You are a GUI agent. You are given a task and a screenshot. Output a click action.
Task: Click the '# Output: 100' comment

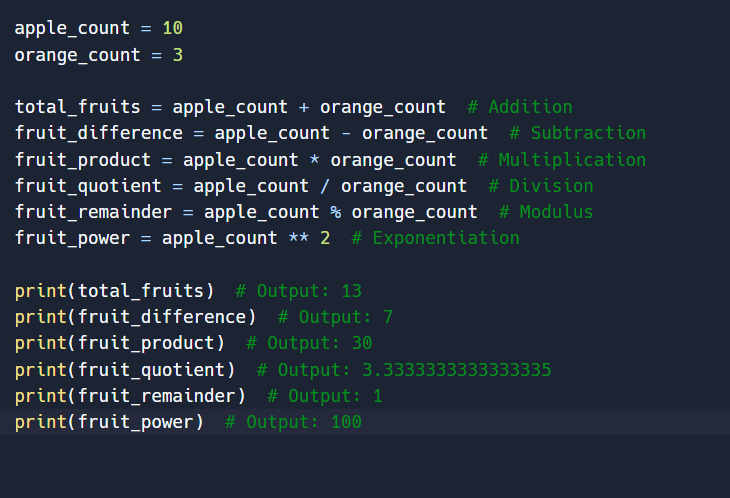click(x=293, y=422)
